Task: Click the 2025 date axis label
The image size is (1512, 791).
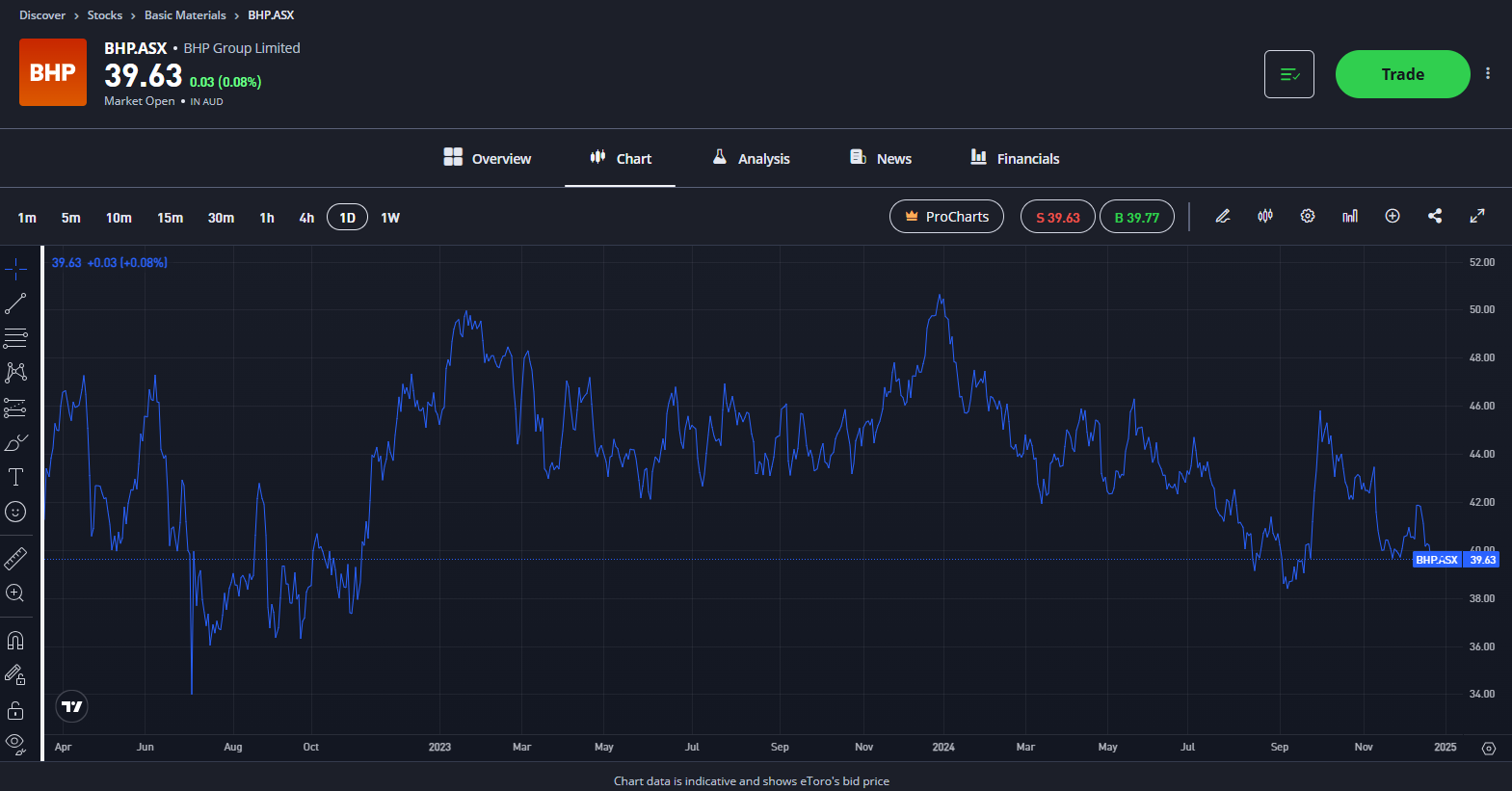Action: click(x=1446, y=747)
